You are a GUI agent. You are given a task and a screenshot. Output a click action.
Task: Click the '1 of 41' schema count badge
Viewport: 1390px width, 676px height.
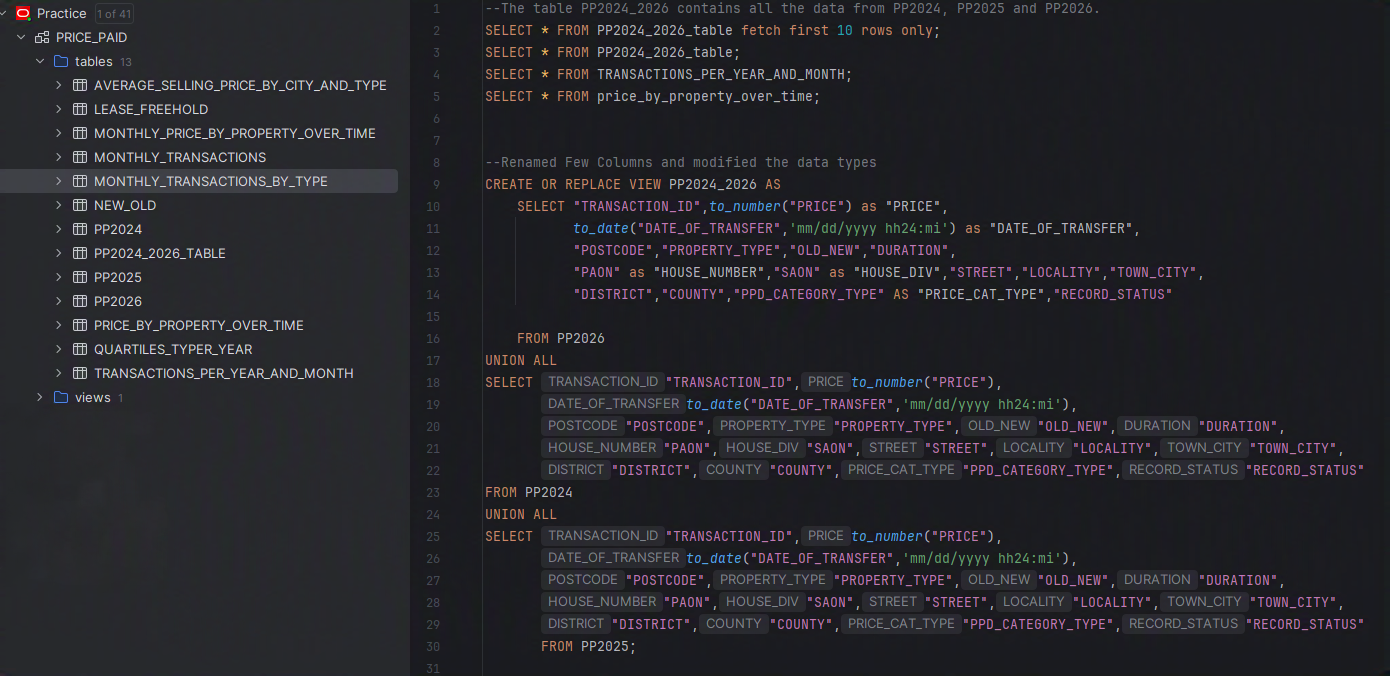click(x=113, y=14)
